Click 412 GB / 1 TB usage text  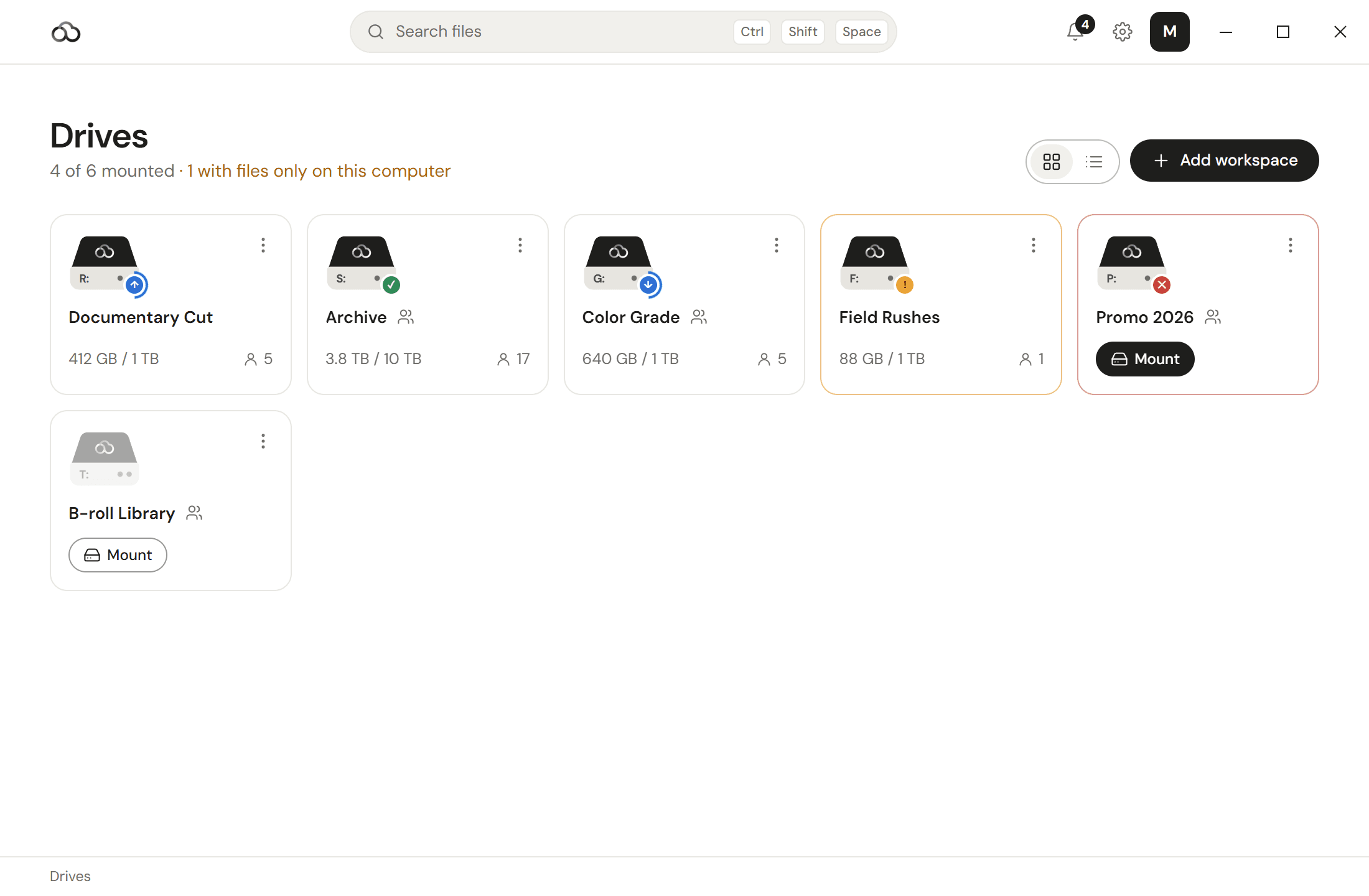coord(114,359)
